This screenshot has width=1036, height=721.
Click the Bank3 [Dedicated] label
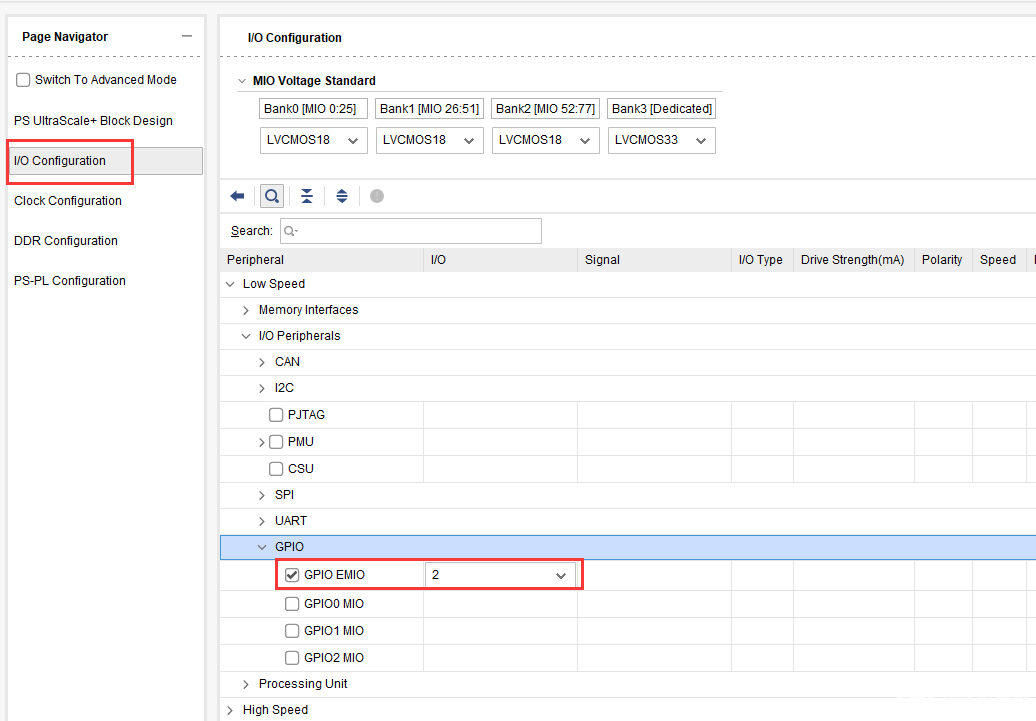point(661,108)
